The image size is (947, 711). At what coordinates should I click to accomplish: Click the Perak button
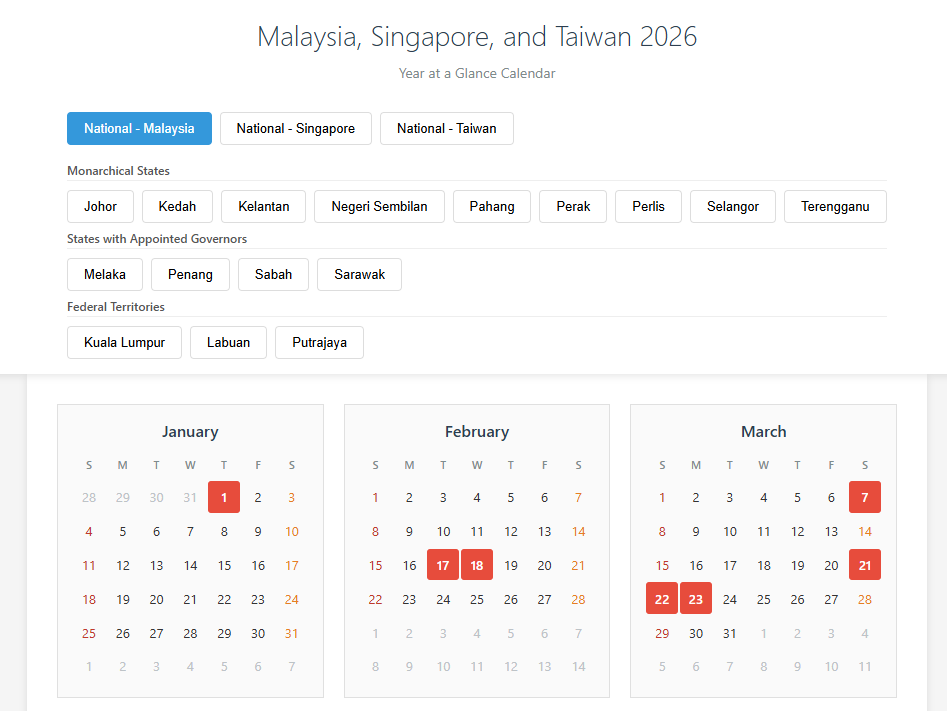572,206
